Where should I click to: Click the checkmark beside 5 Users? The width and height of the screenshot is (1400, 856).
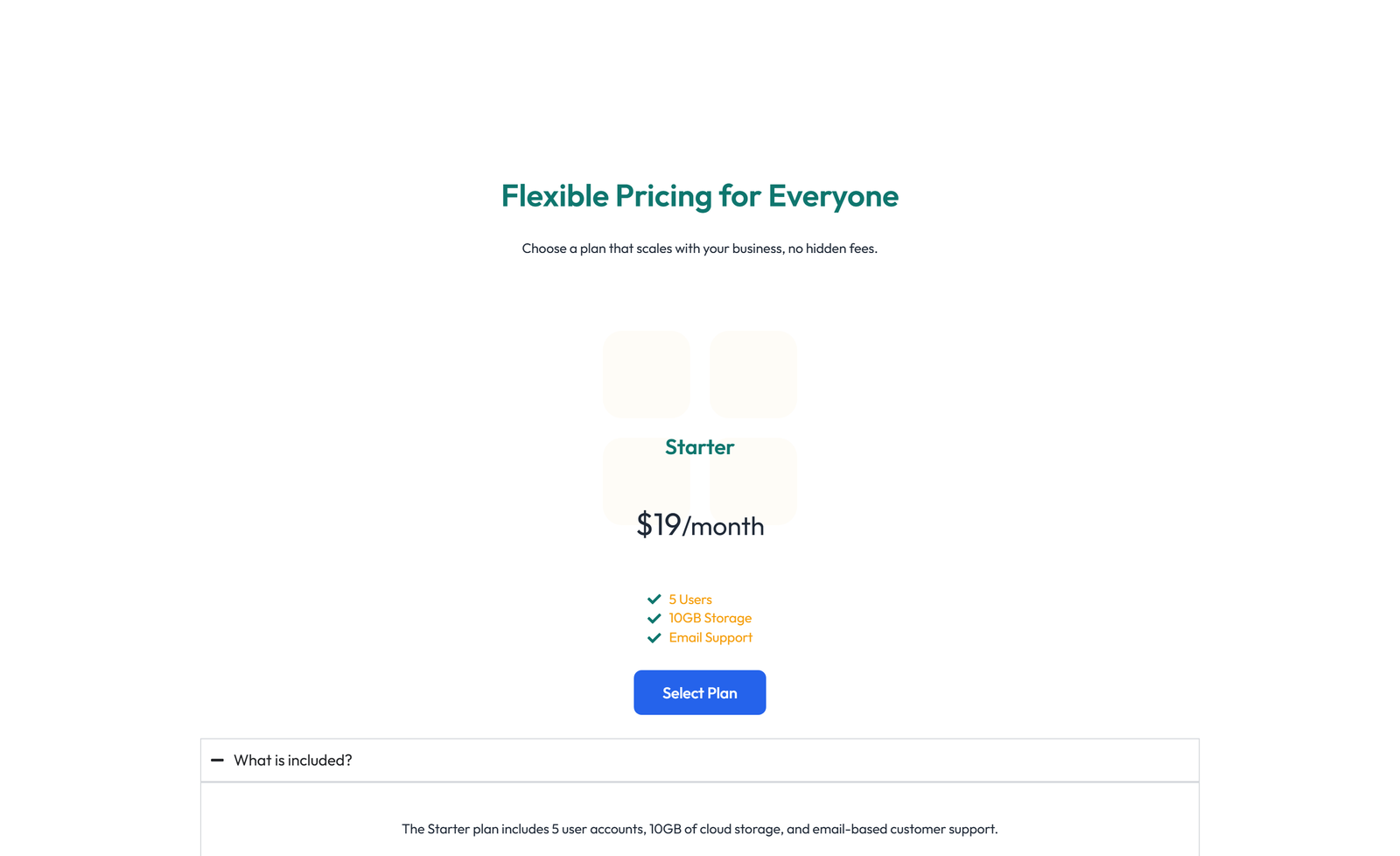(654, 599)
